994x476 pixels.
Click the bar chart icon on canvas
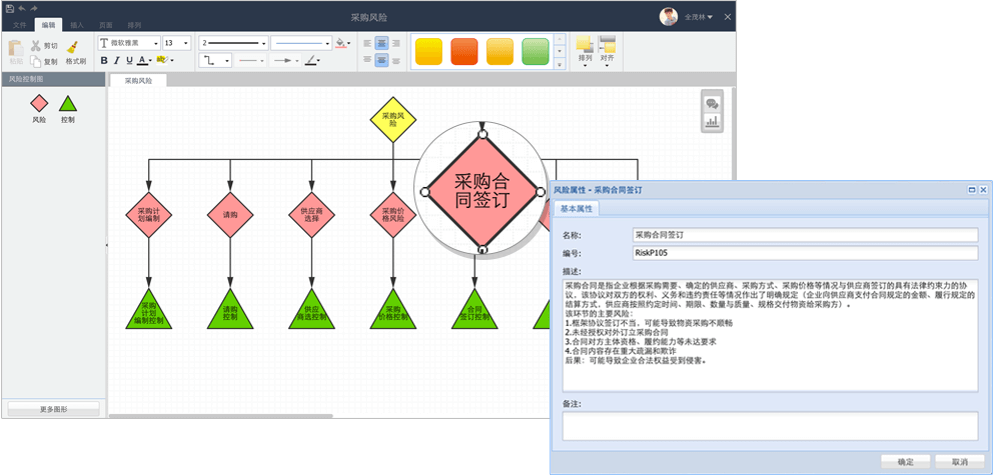[x=712, y=122]
